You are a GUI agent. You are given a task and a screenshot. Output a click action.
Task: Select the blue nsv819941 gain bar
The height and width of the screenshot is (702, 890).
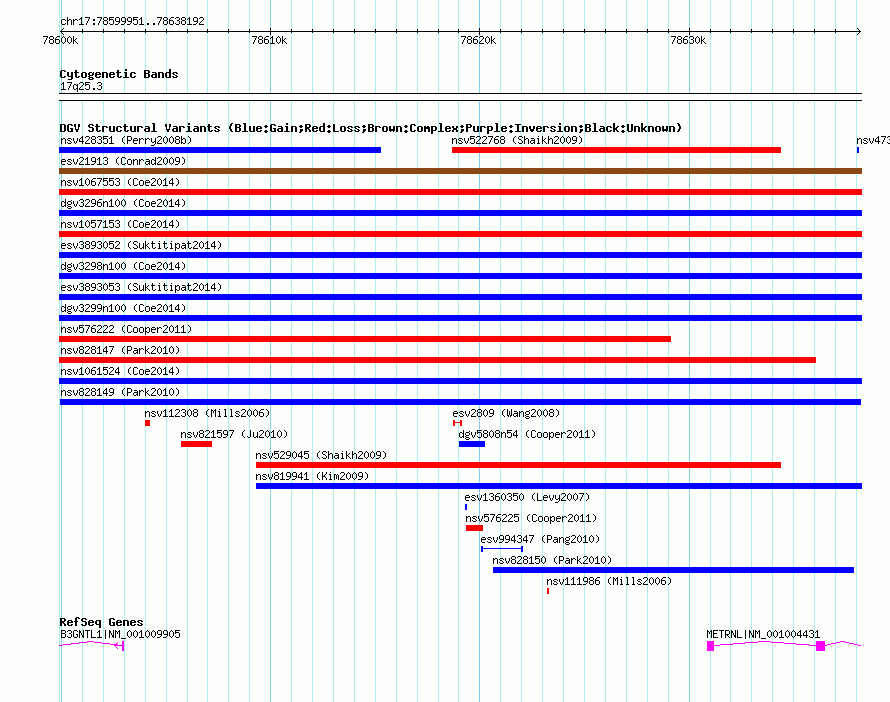point(559,486)
